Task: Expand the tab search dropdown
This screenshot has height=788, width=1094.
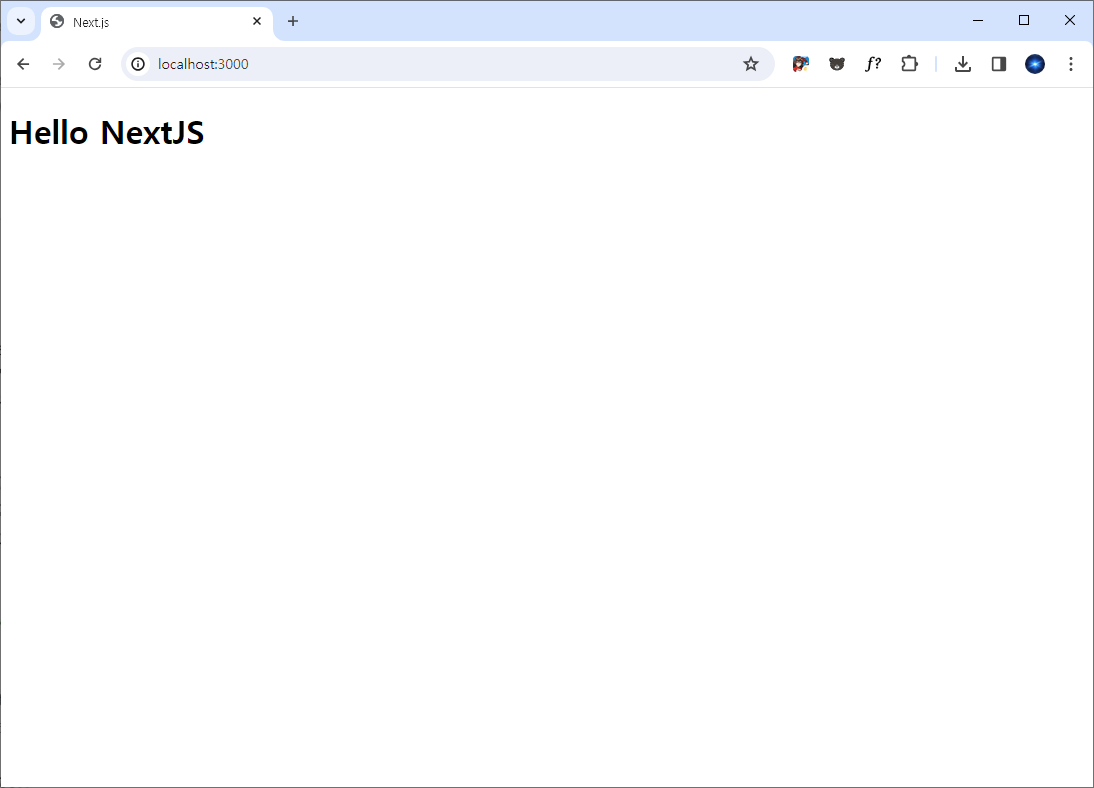Action: [21, 21]
